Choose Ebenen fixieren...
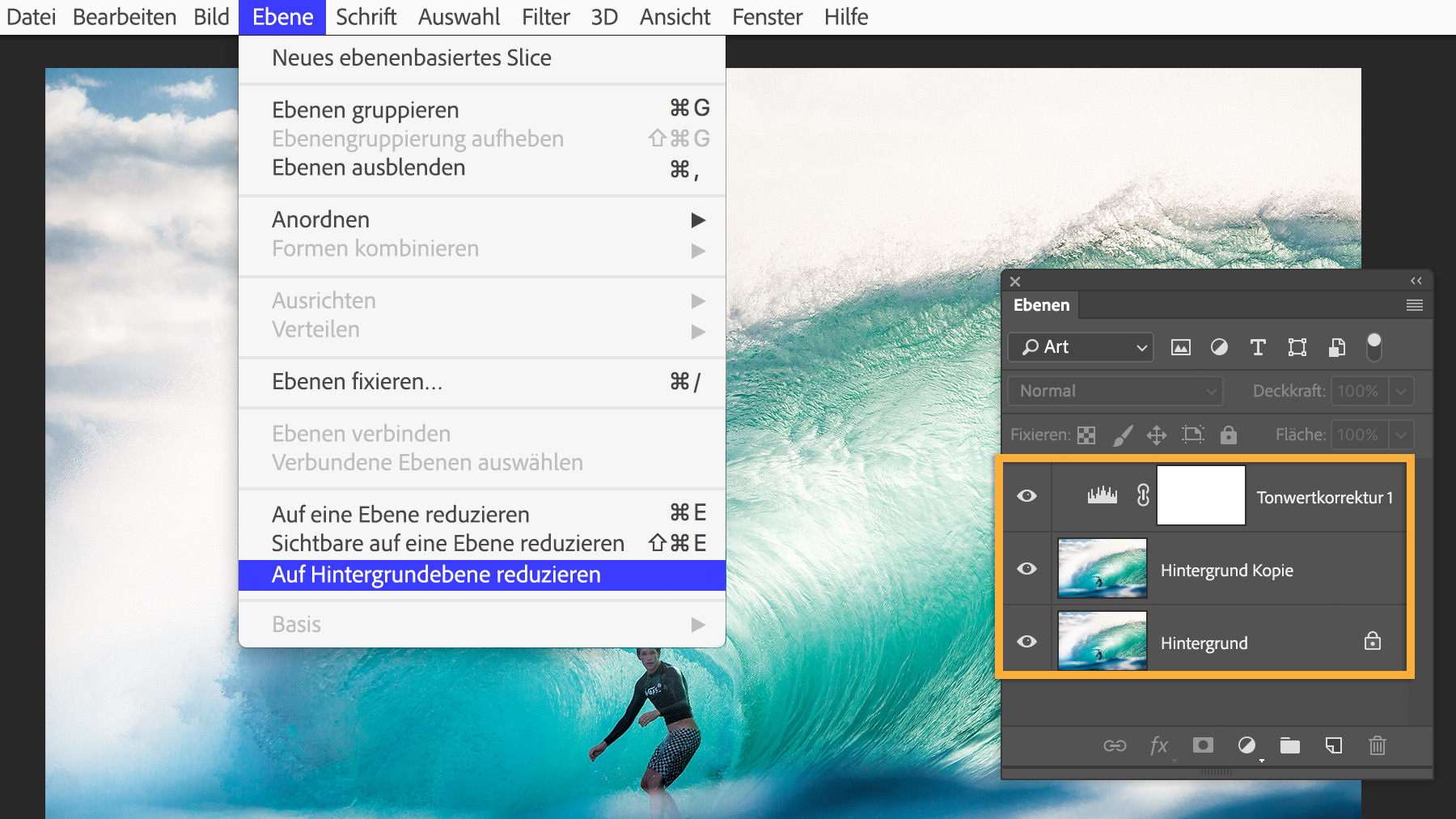The height and width of the screenshot is (819, 1456). pos(482,381)
